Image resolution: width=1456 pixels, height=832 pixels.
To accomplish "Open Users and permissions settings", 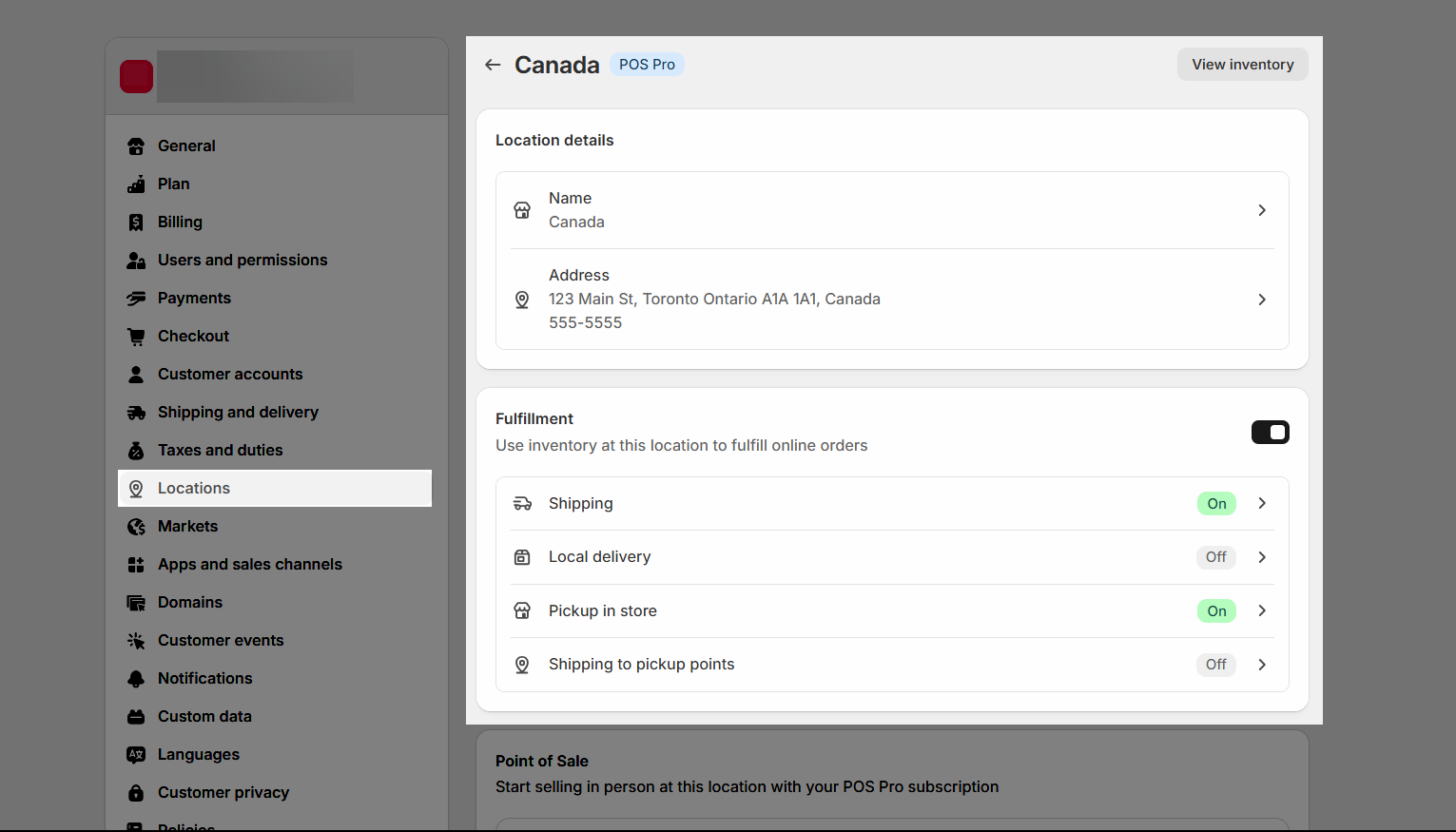I will (243, 260).
